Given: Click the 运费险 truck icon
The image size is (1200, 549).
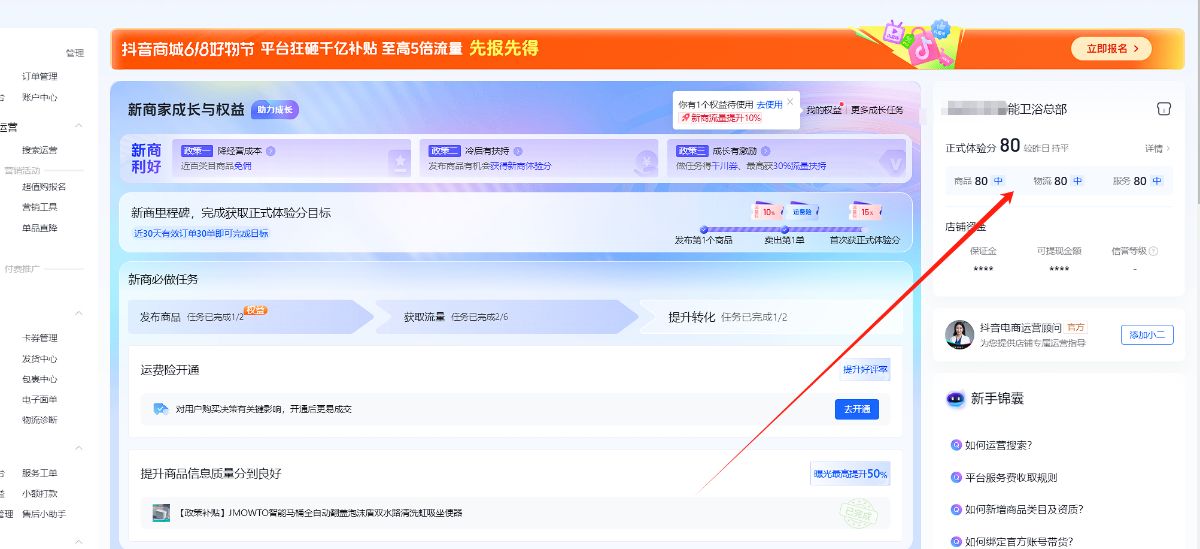Looking at the screenshot, I should click(x=160, y=409).
